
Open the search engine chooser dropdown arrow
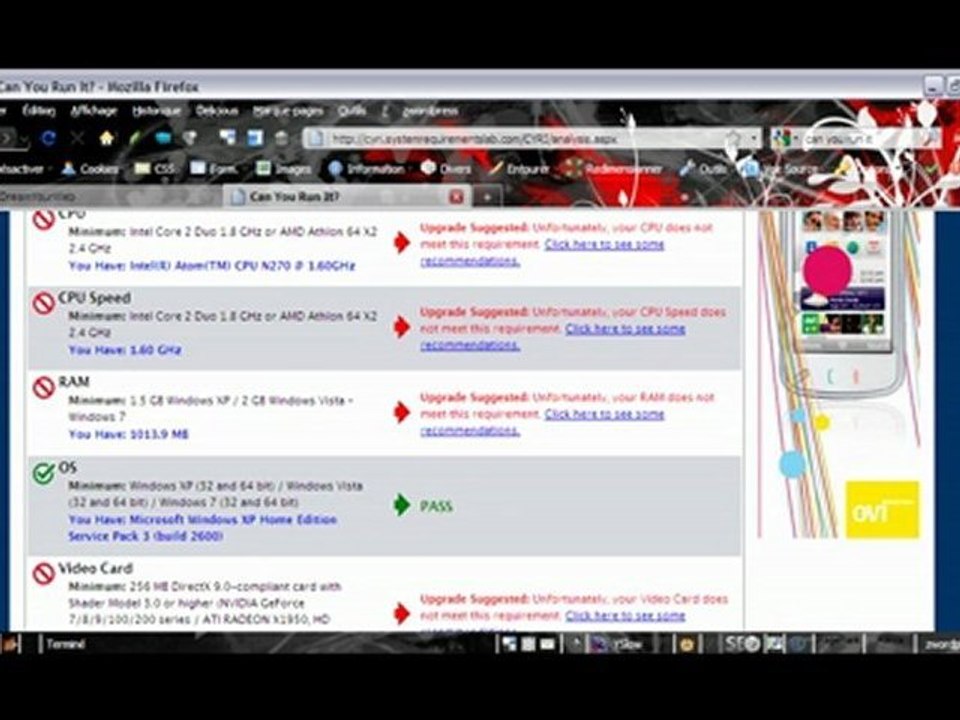click(795, 139)
